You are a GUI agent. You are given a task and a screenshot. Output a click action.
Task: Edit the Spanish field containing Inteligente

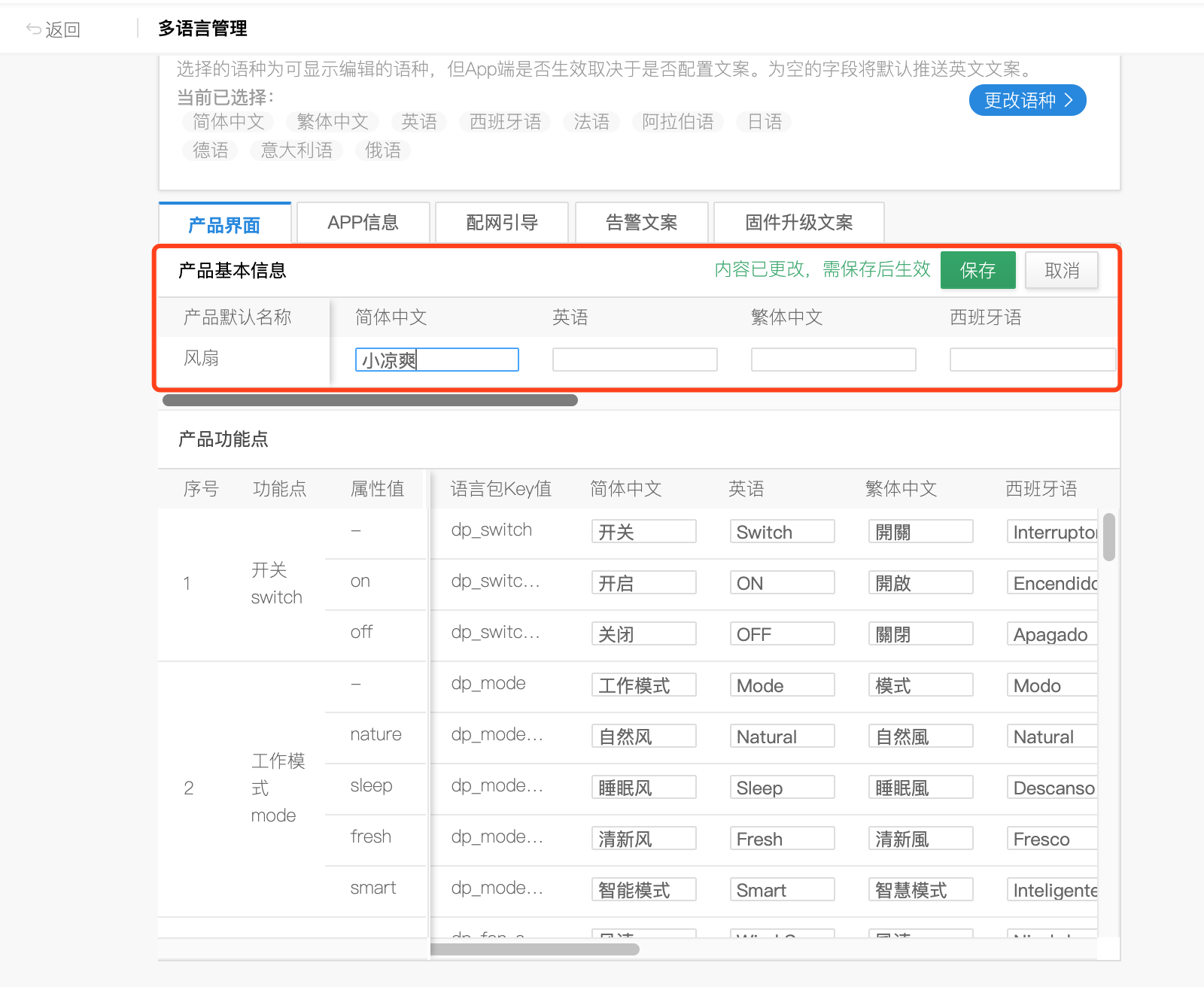[1052, 889]
